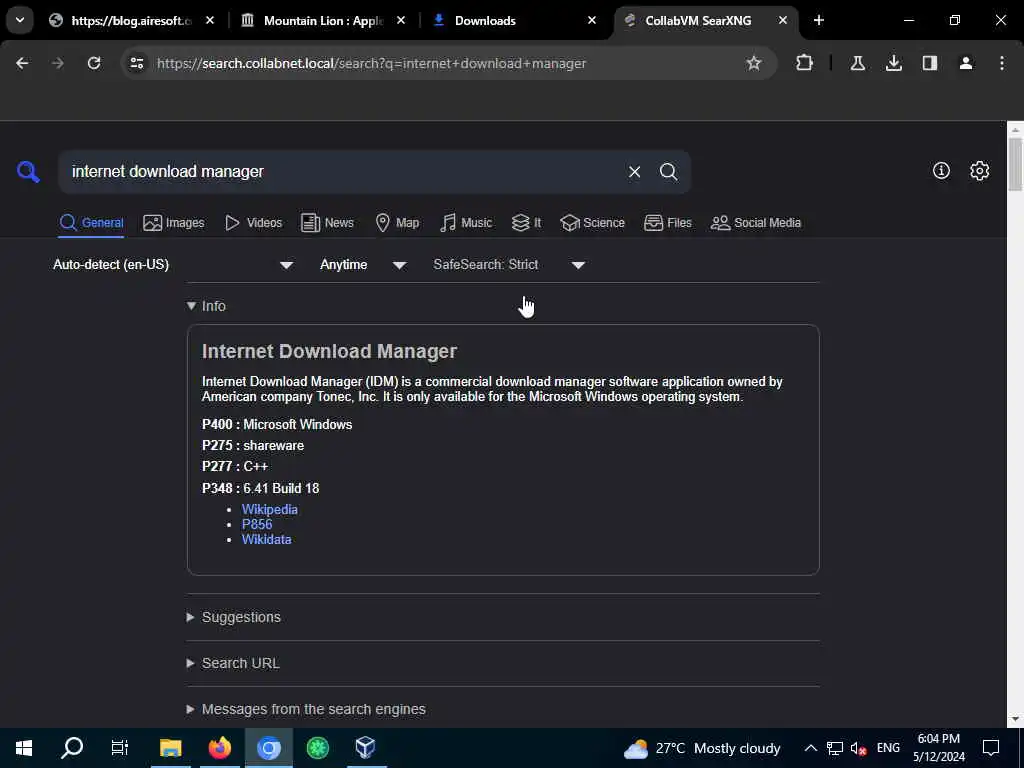Click the muted volume tray icon
Viewport: 1024px width, 768px height.
tap(859, 748)
